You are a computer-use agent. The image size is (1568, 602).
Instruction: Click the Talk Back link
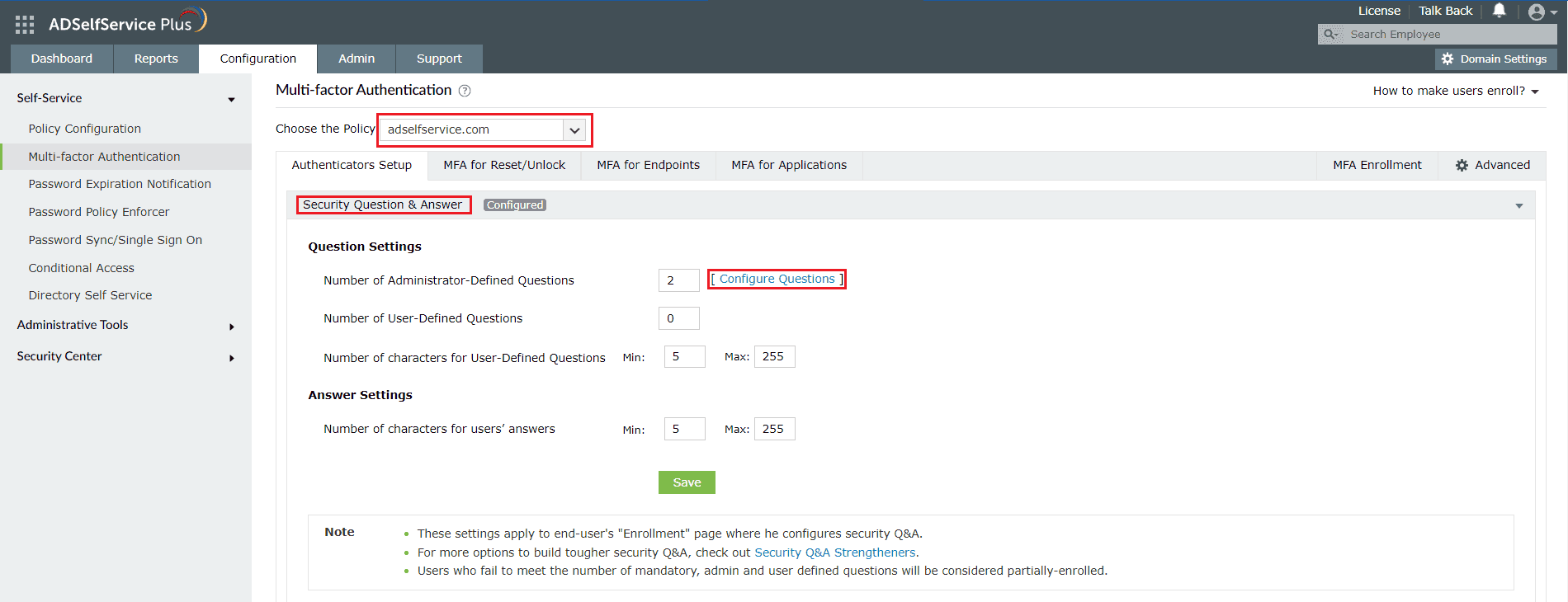click(1445, 11)
